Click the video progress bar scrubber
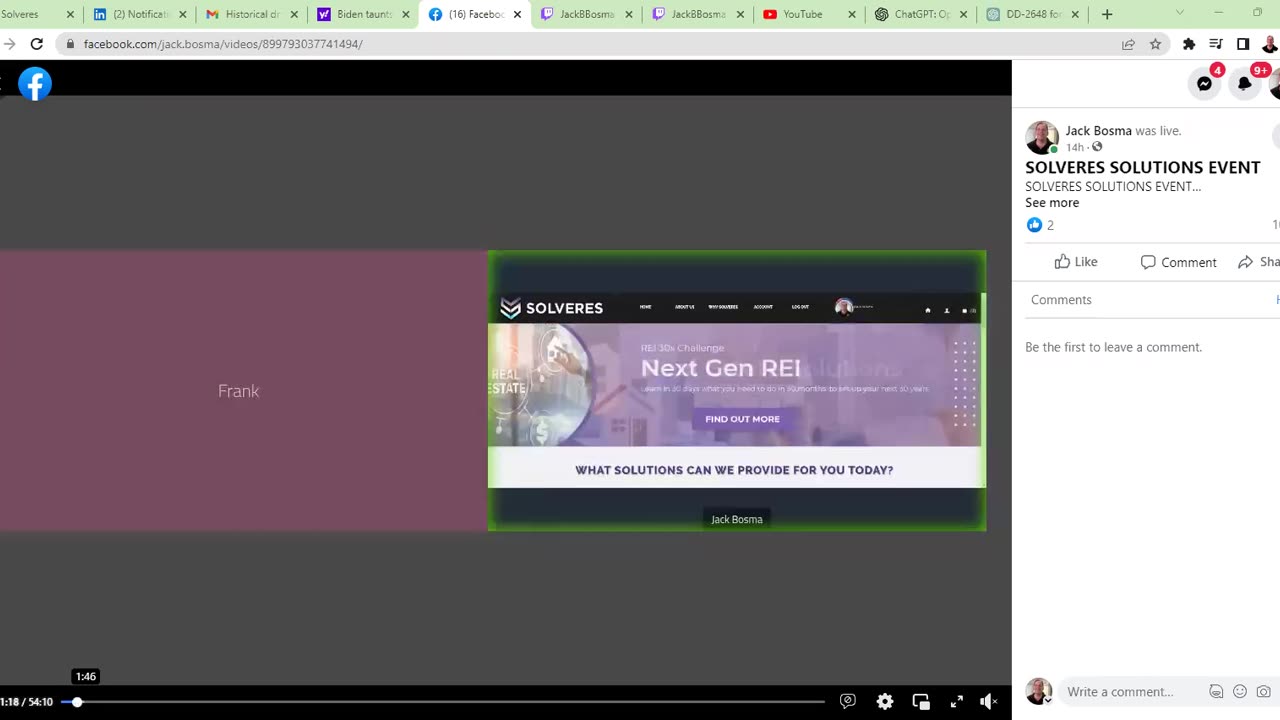The height and width of the screenshot is (720, 1280). pos(77,702)
